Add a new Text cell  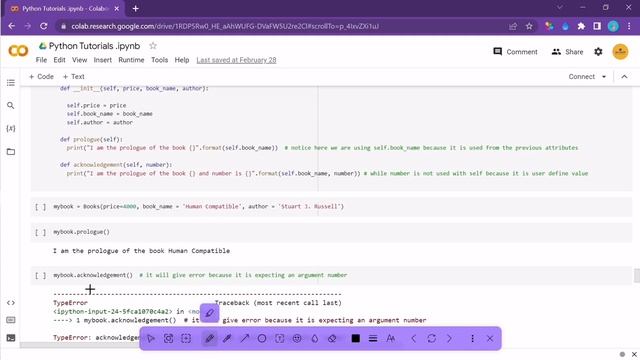coord(73,76)
